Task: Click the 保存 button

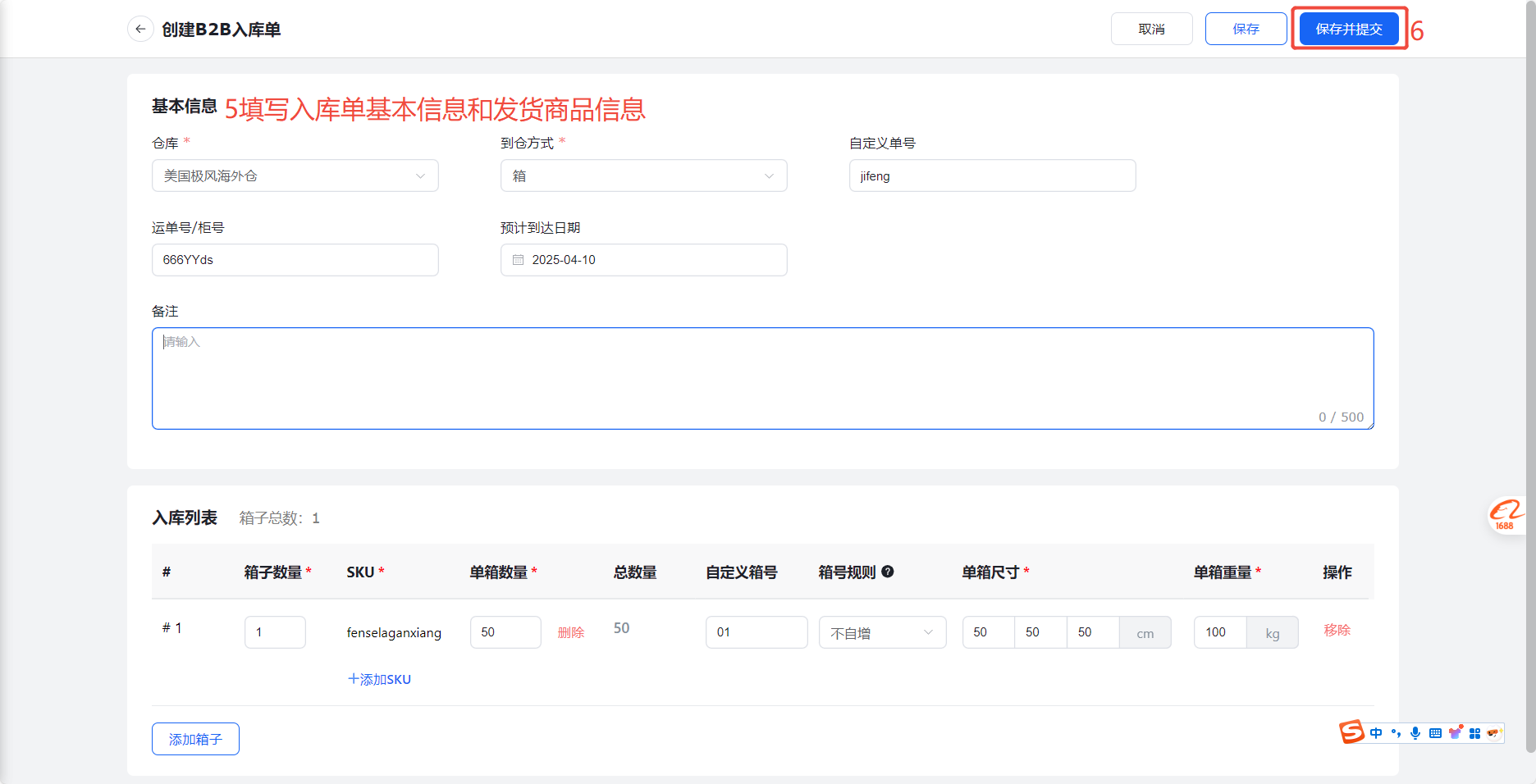Action: click(x=1246, y=29)
